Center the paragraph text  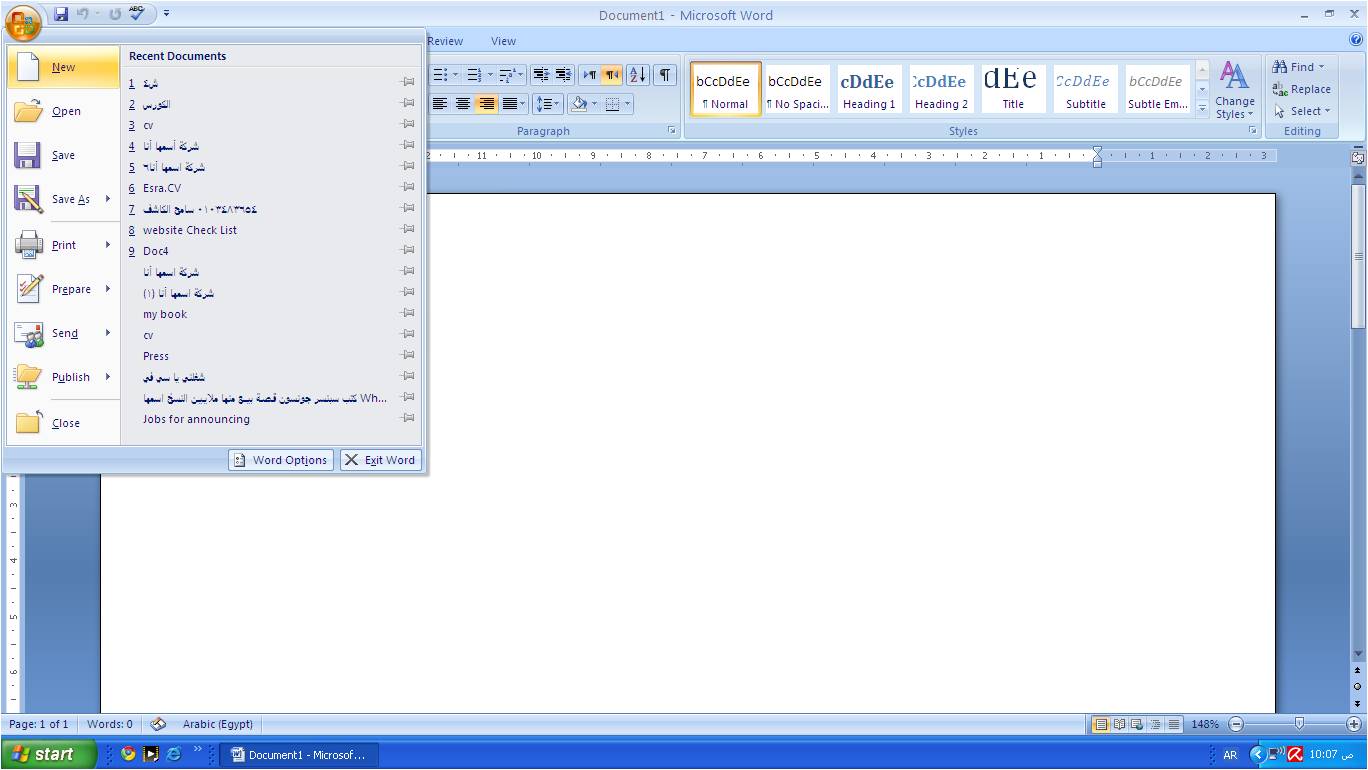462,104
